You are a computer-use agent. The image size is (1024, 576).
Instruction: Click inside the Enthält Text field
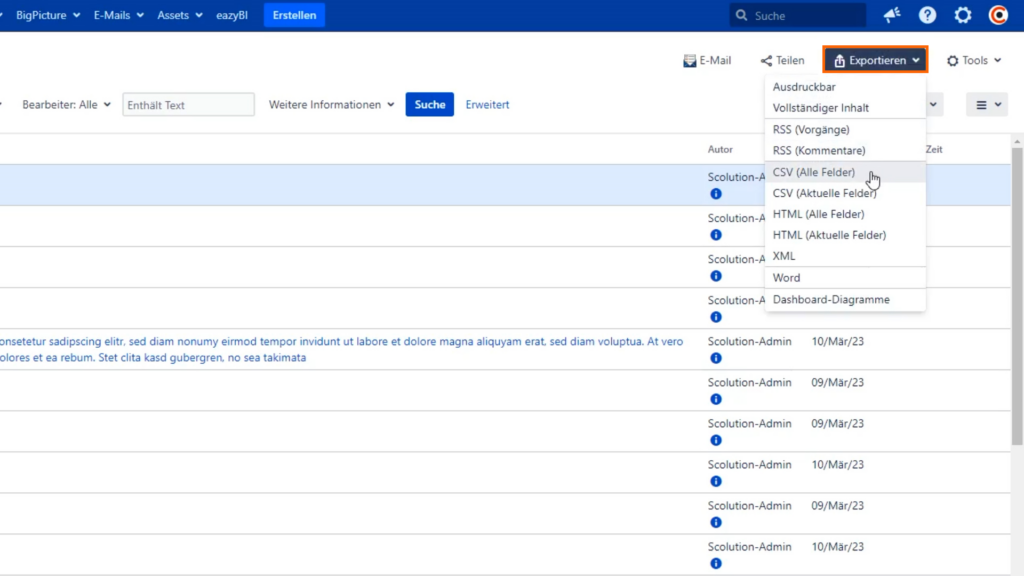(188, 104)
